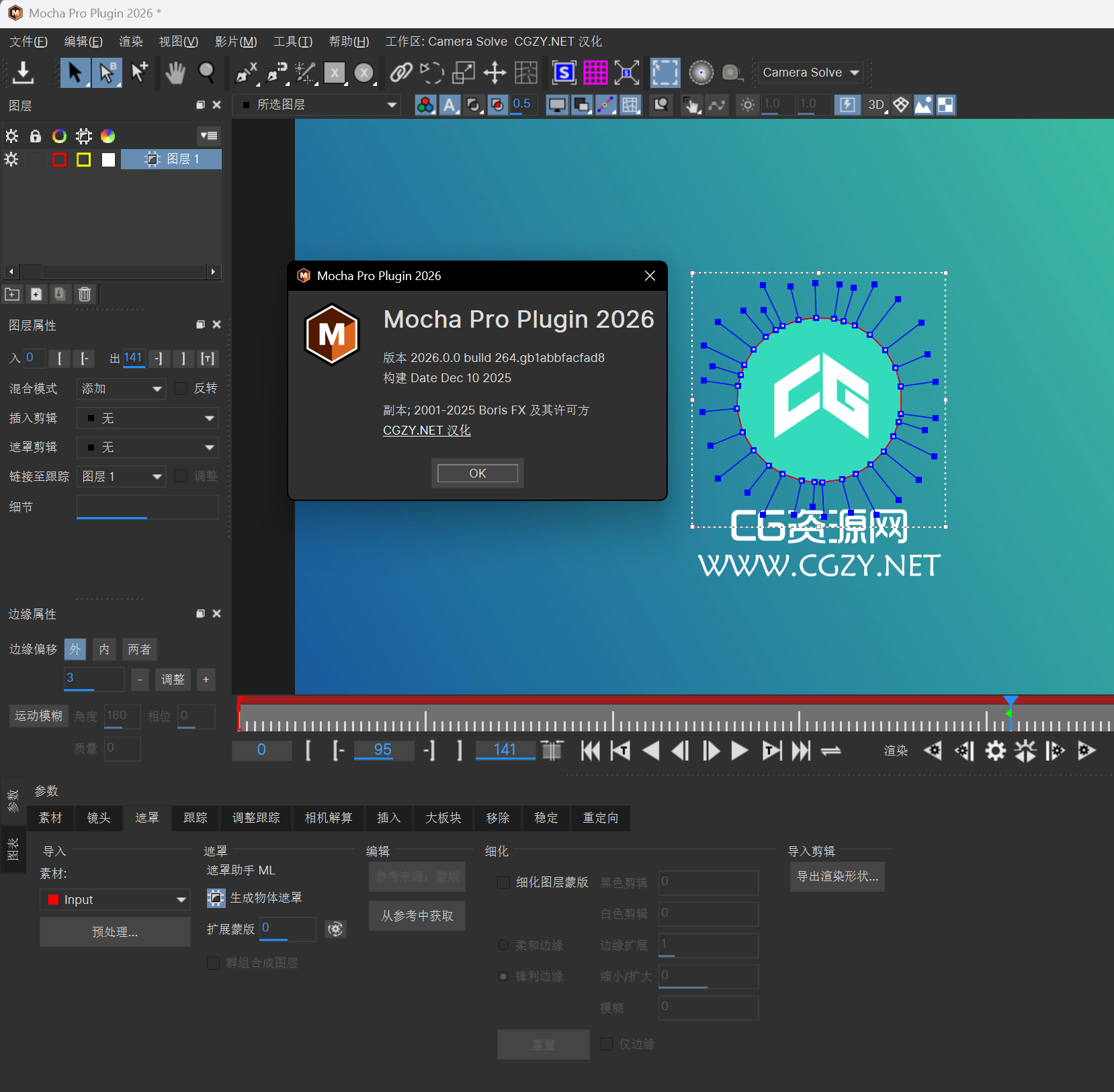Click the move four-arrow transform tool
1114x1092 pixels.
tap(495, 73)
